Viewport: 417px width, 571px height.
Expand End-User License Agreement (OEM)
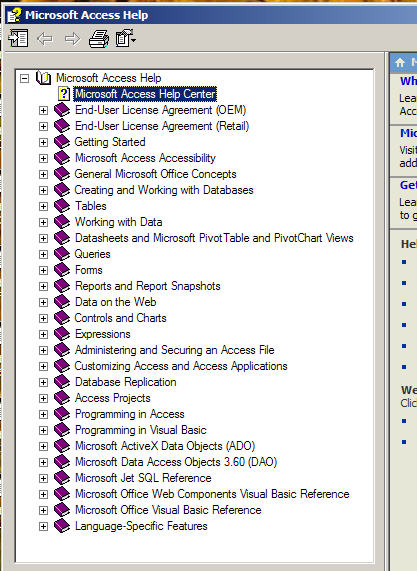coord(43,110)
